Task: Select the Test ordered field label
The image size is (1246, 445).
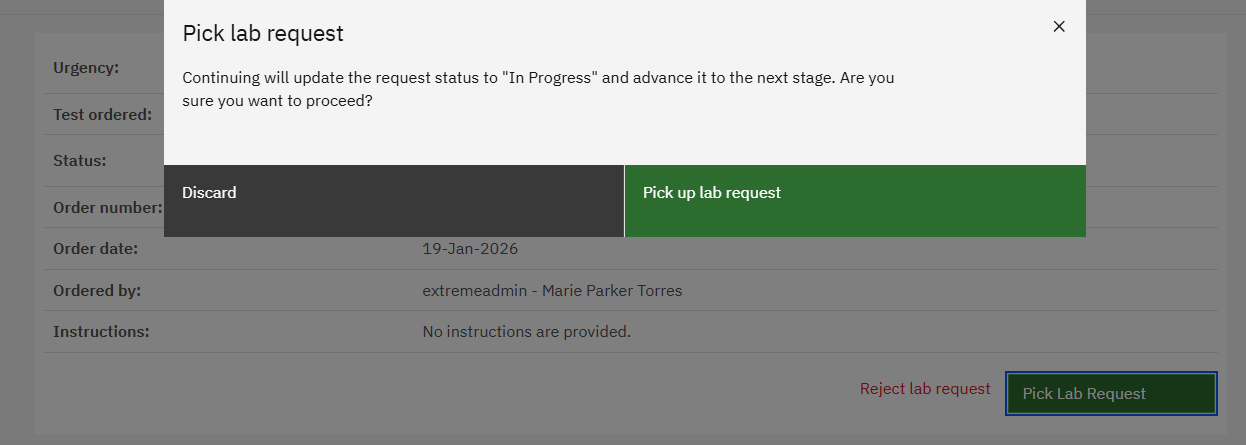Action: point(102,114)
